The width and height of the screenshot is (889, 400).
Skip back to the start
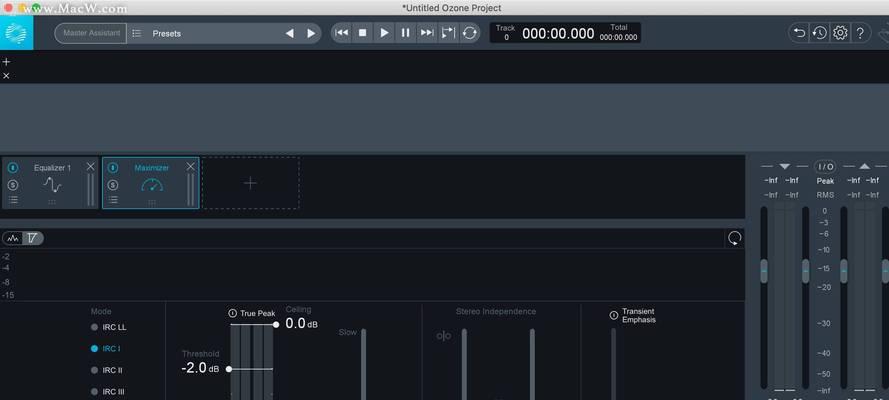click(x=342, y=33)
